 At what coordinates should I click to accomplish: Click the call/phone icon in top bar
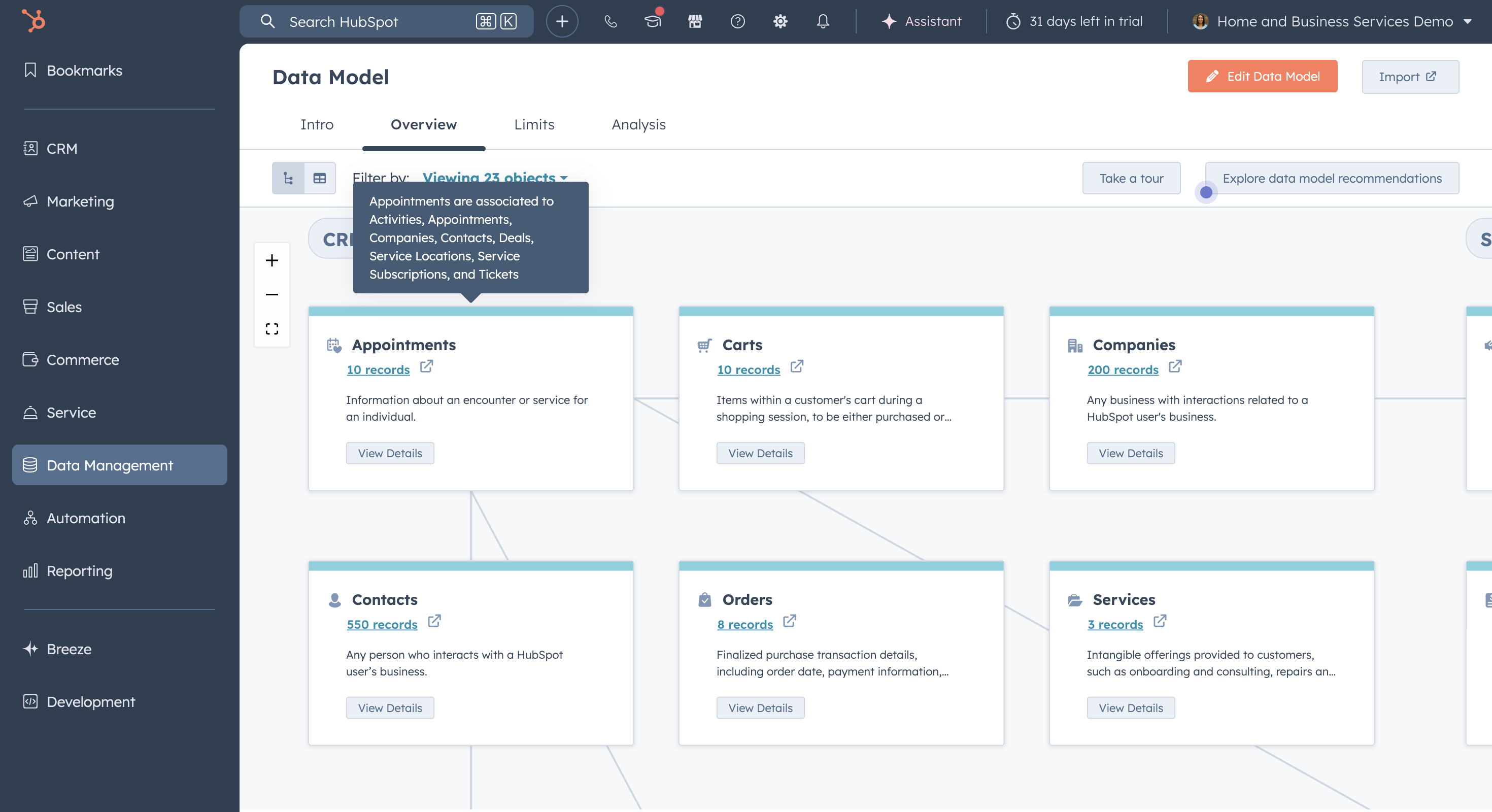(x=610, y=21)
